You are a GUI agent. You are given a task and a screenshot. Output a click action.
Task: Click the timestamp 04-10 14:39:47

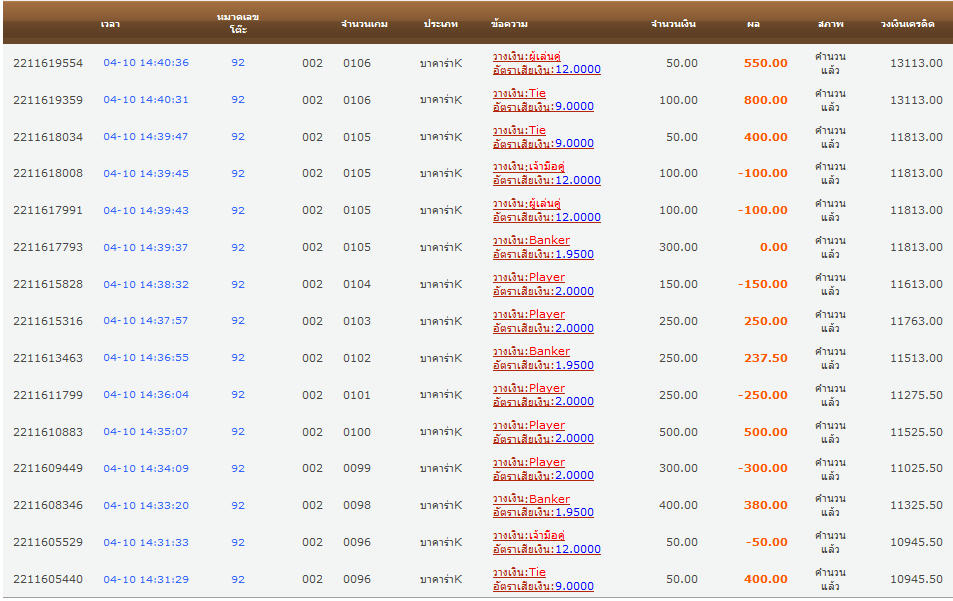[x=145, y=137]
